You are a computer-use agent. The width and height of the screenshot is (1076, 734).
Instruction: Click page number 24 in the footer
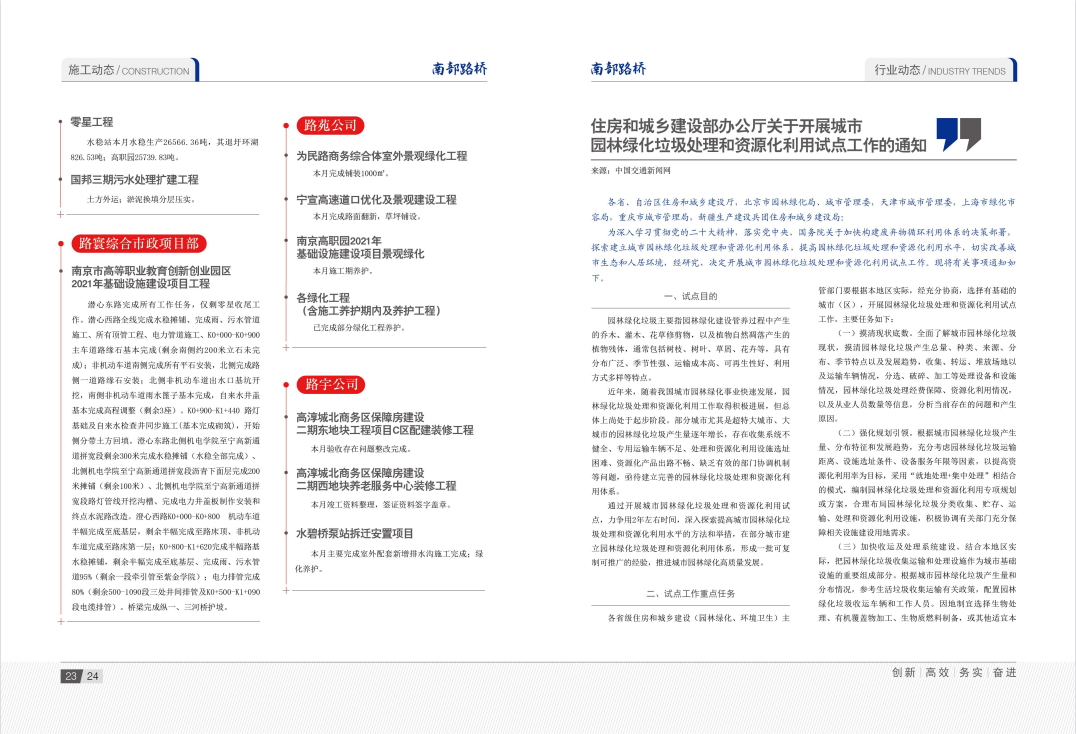93,676
